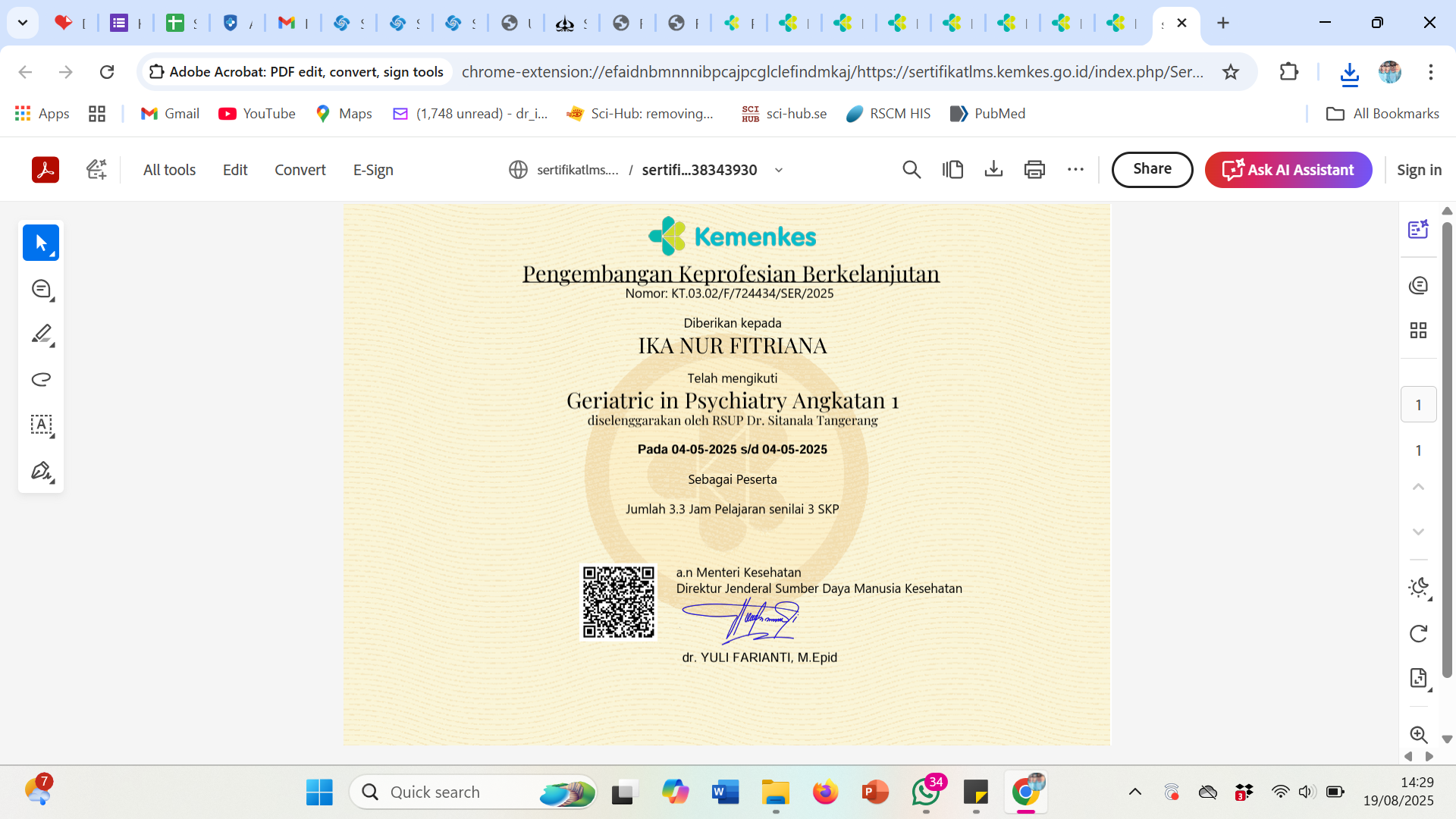Click the print icon in toolbar
The width and height of the screenshot is (1456, 819).
point(1034,170)
